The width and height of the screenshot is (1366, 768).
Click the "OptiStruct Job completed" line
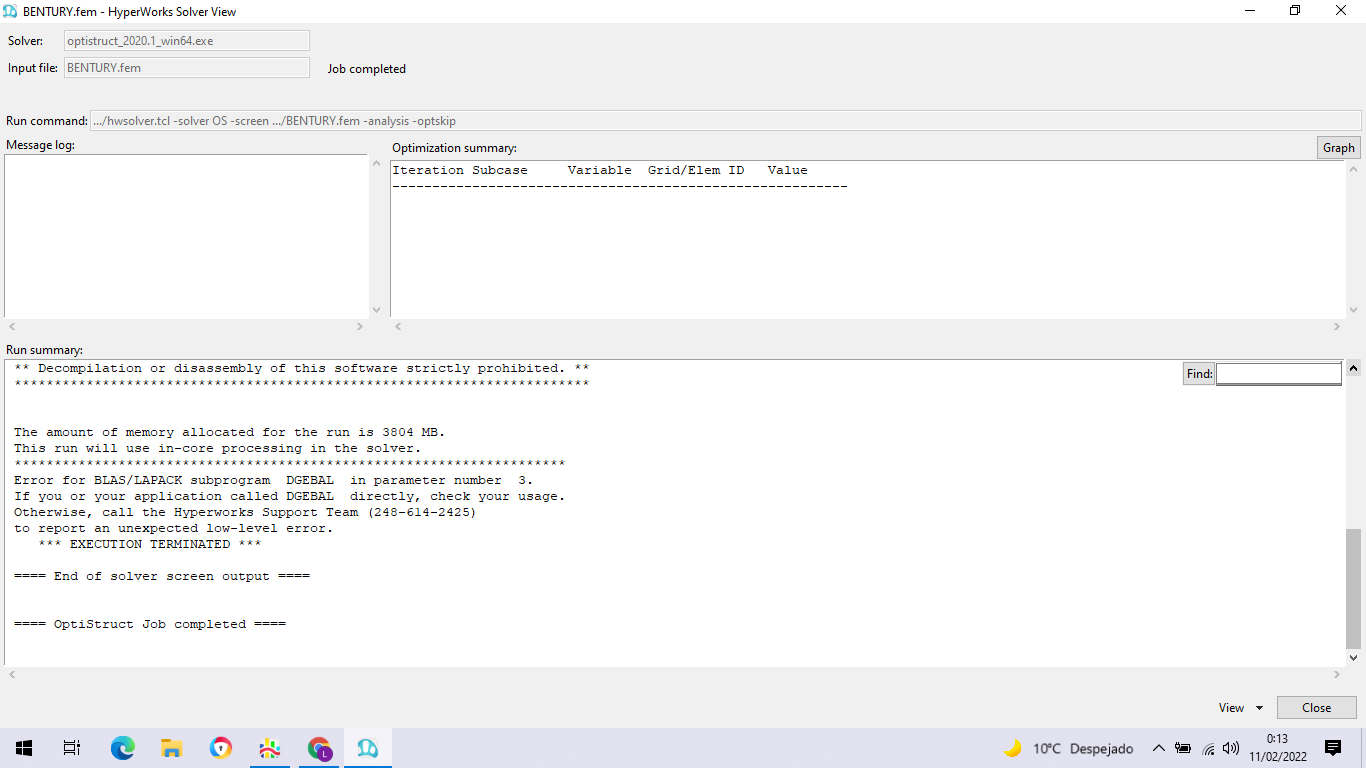tap(150, 624)
